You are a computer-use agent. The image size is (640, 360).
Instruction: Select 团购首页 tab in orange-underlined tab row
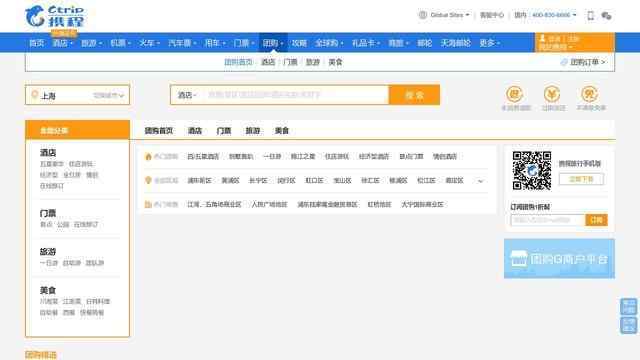pos(159,131)
